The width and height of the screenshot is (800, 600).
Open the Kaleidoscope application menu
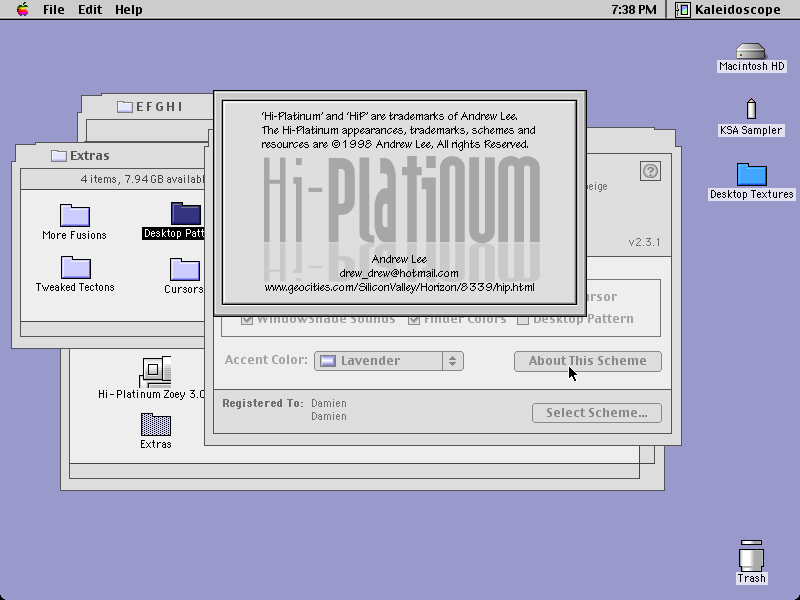pyautogui.click(x=729, y=10)
